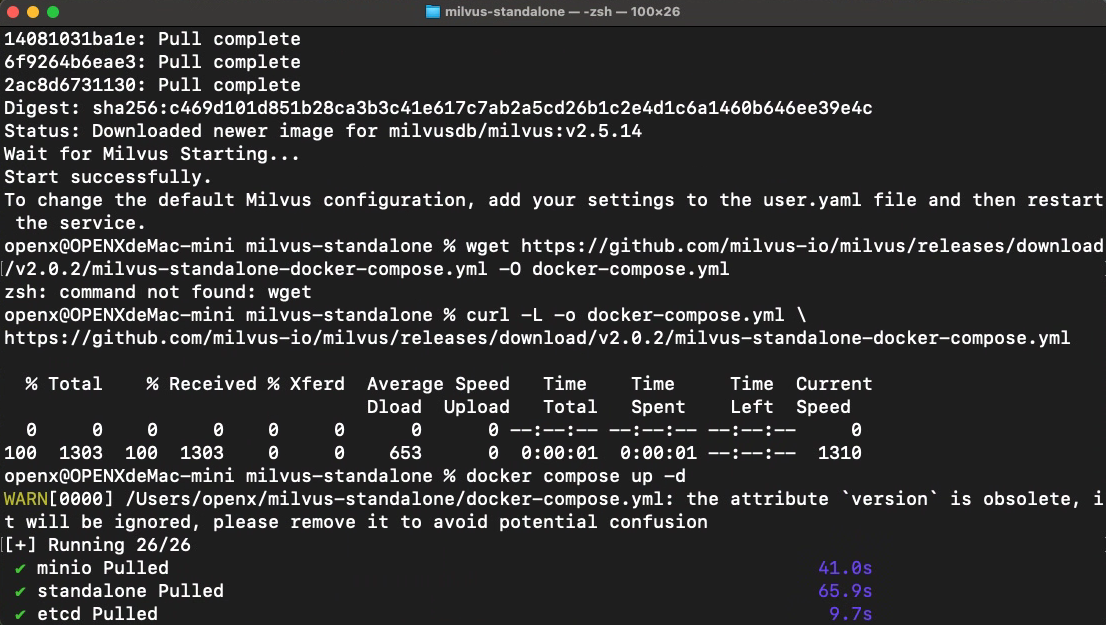1106x625 pixels.
Task: Click the 'Status: Downloaded newer image' line
Action: (x=323, y=131)
